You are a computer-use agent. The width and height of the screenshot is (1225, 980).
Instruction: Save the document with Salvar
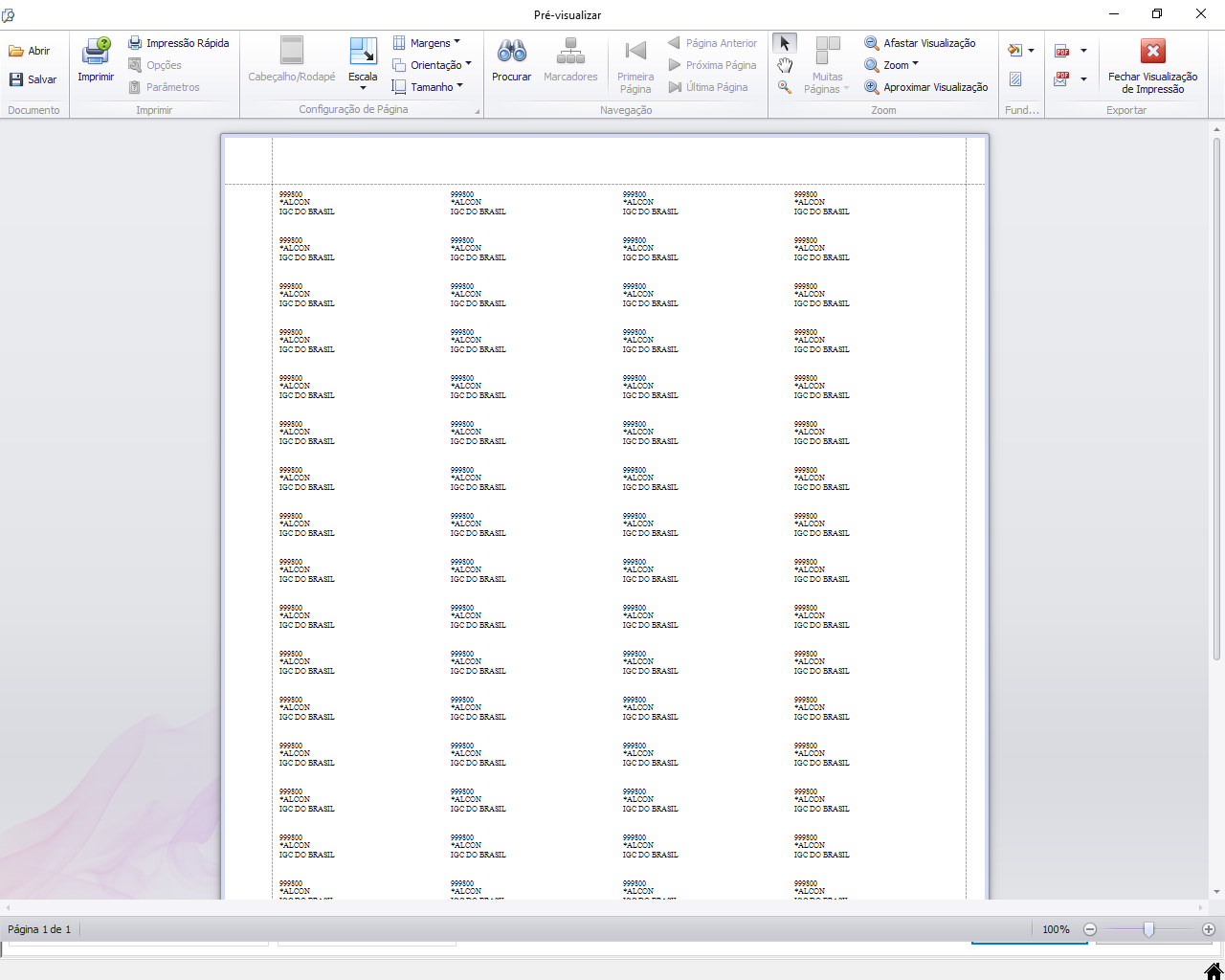(33, 79)
